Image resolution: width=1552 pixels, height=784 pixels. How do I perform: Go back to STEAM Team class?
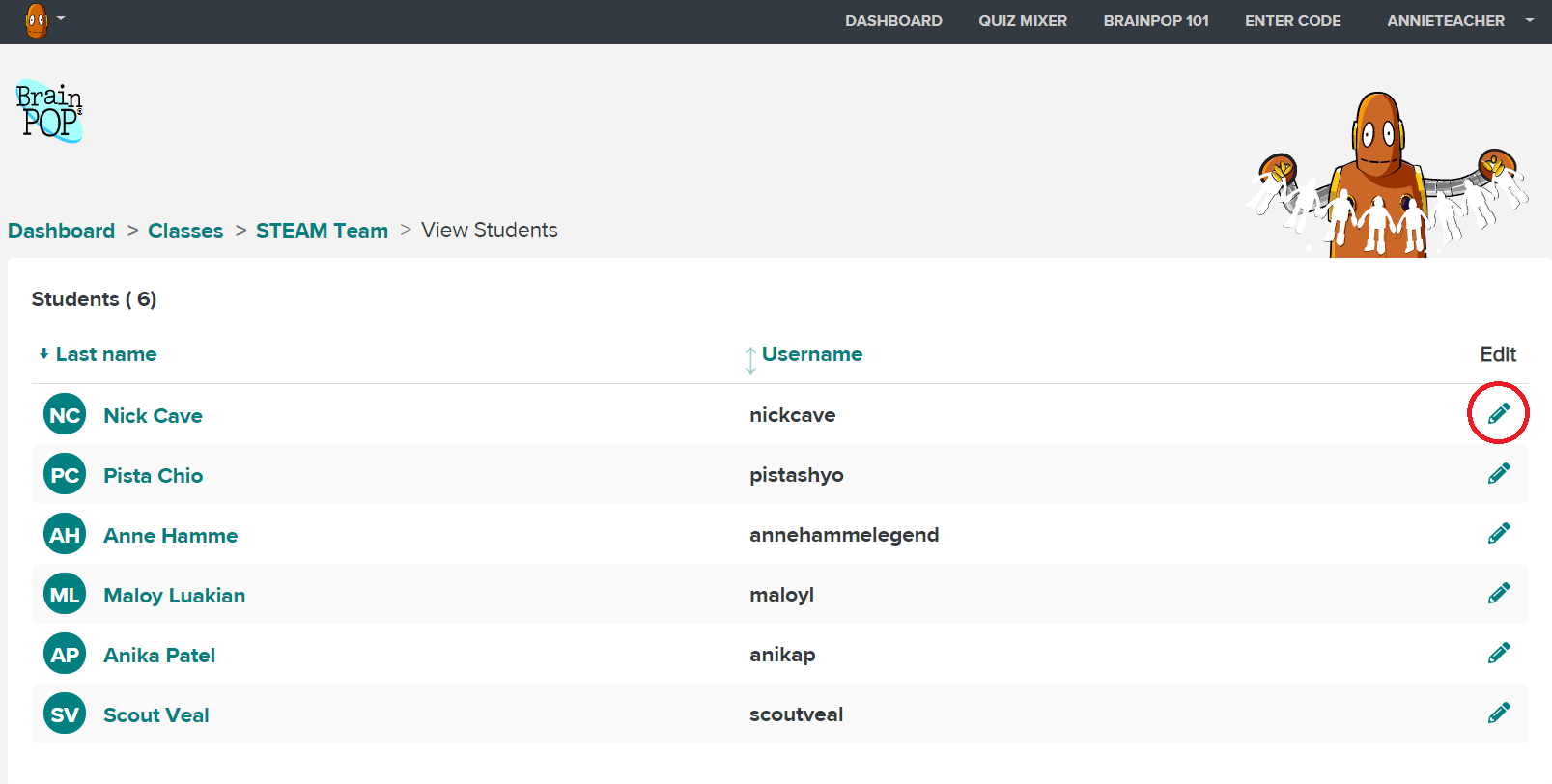pos(322,231)
